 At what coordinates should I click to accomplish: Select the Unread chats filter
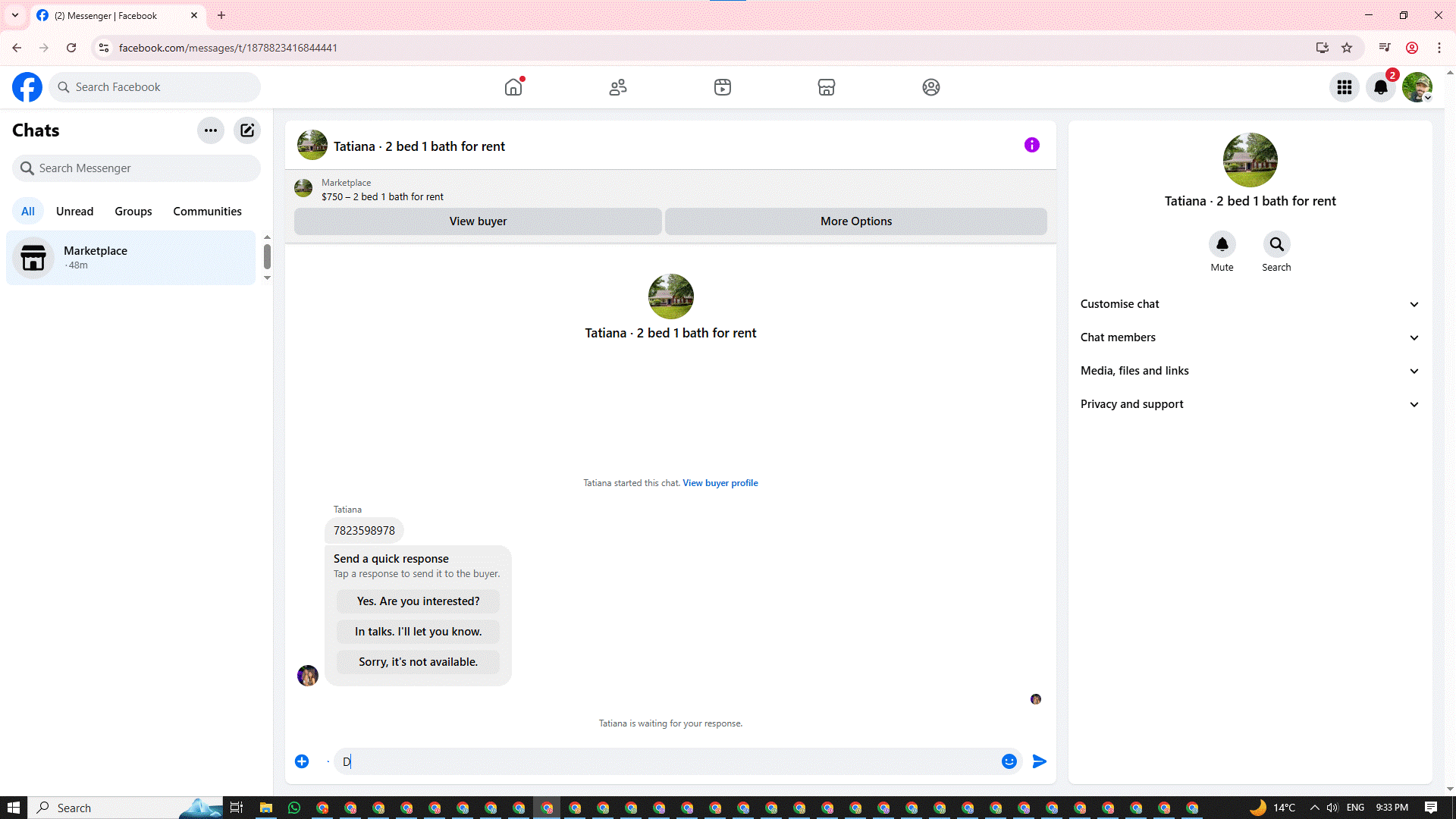point(74,212)
